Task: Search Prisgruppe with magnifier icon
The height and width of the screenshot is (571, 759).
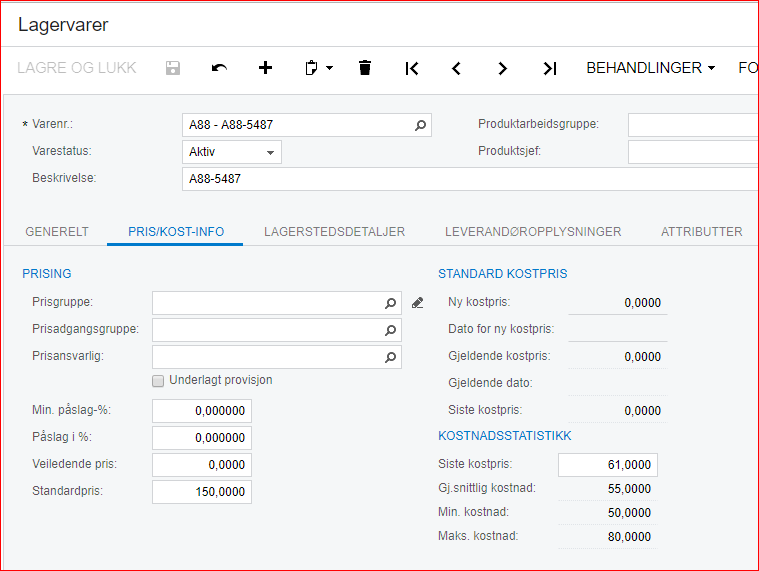Action: tap(390, 303)
